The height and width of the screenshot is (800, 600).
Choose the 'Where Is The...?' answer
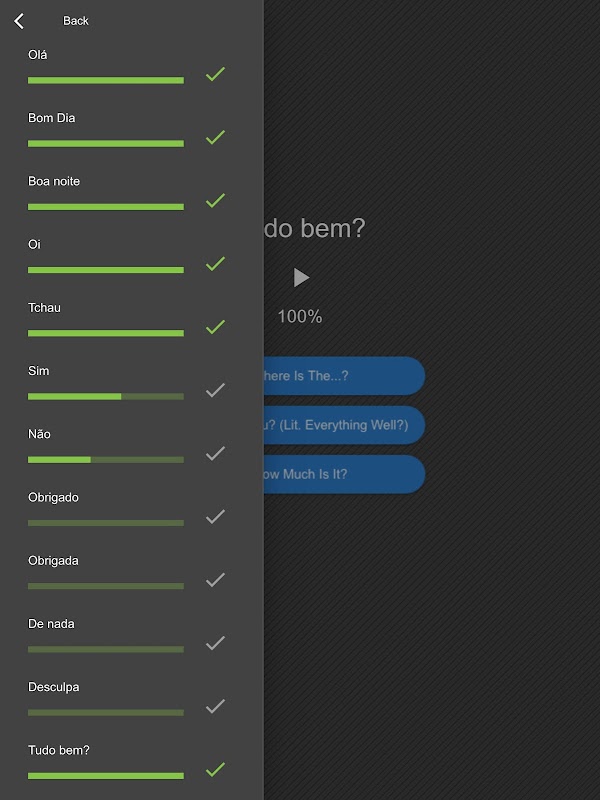[x=344, y=376]
